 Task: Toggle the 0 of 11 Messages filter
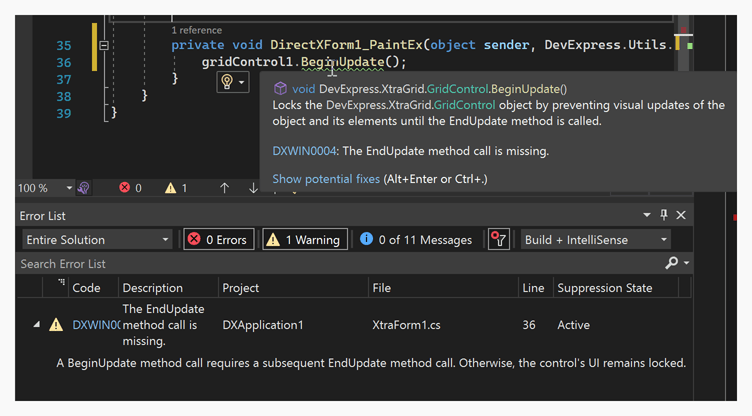pos(416,239)
